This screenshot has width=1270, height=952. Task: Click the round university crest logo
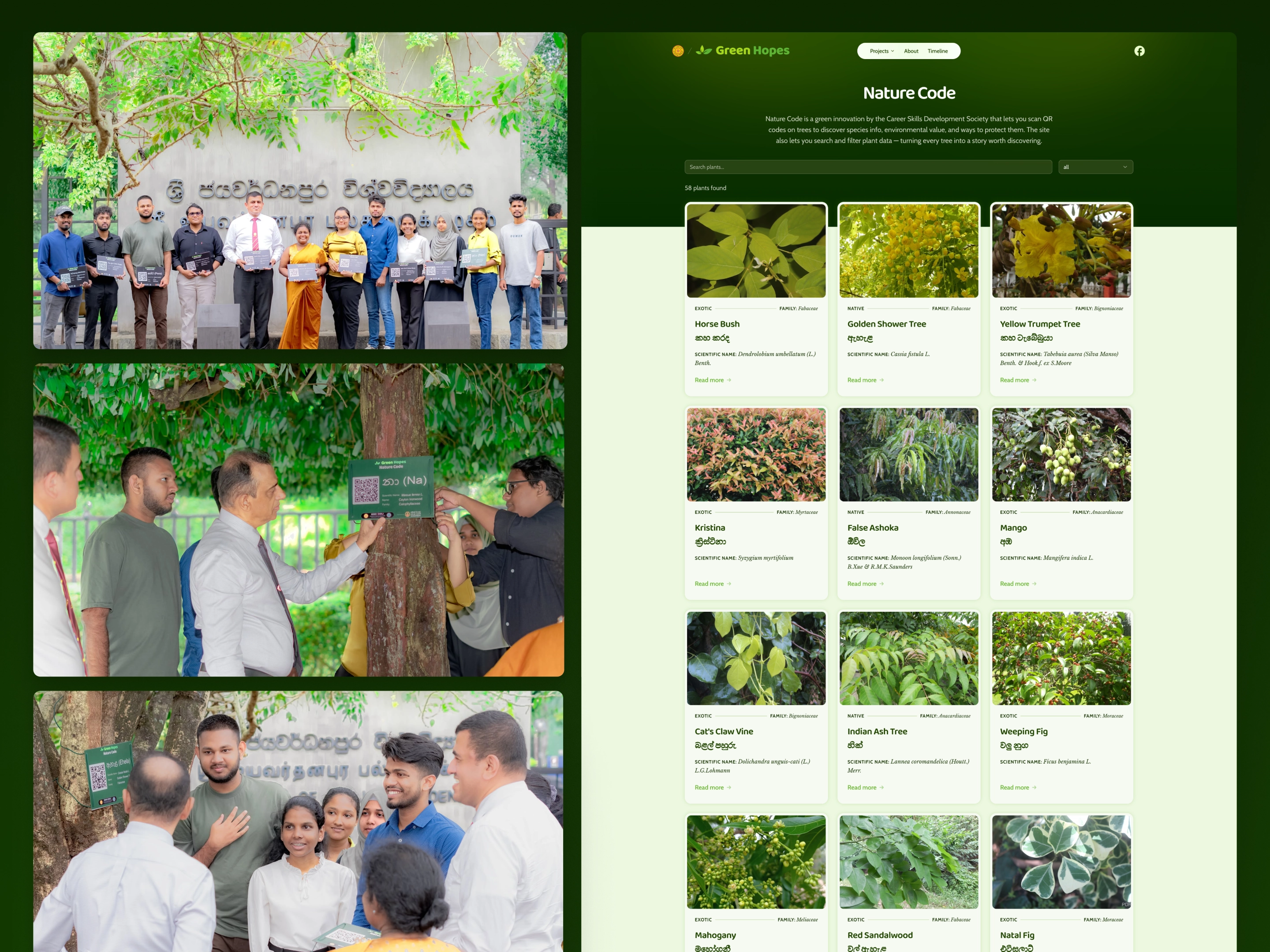677,51
